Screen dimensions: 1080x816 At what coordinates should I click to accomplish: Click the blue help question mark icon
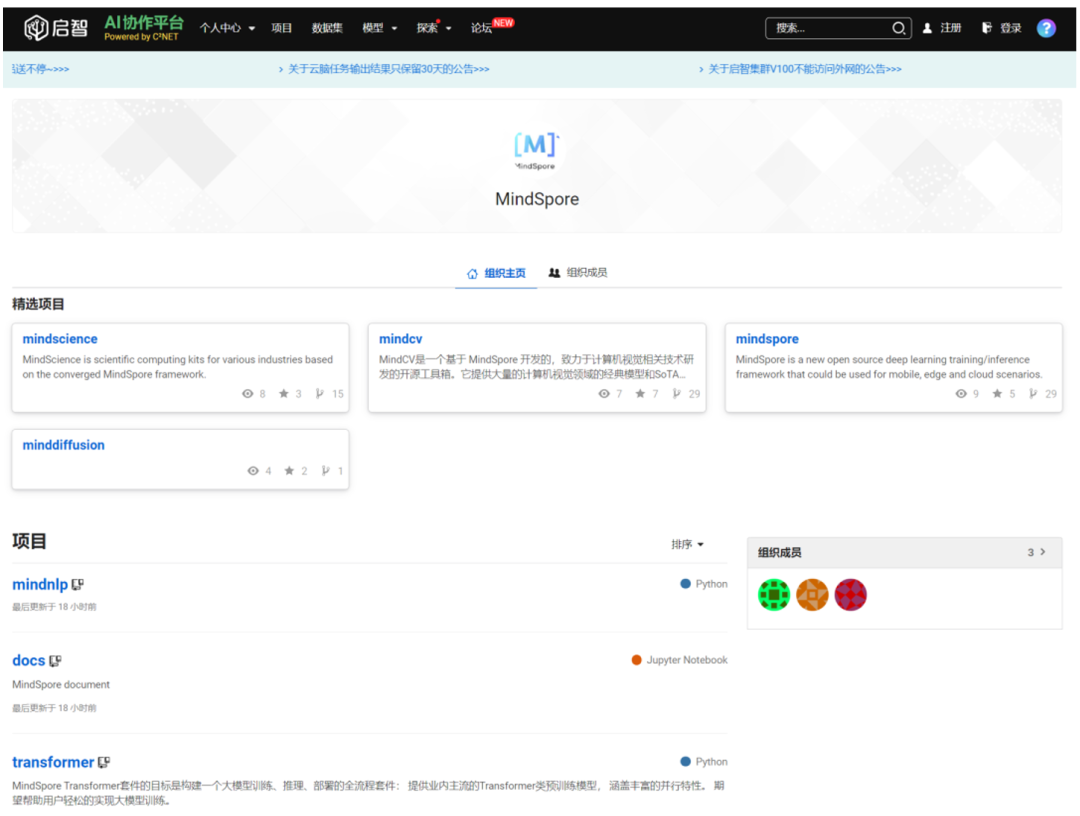[x=1046, y=28]
